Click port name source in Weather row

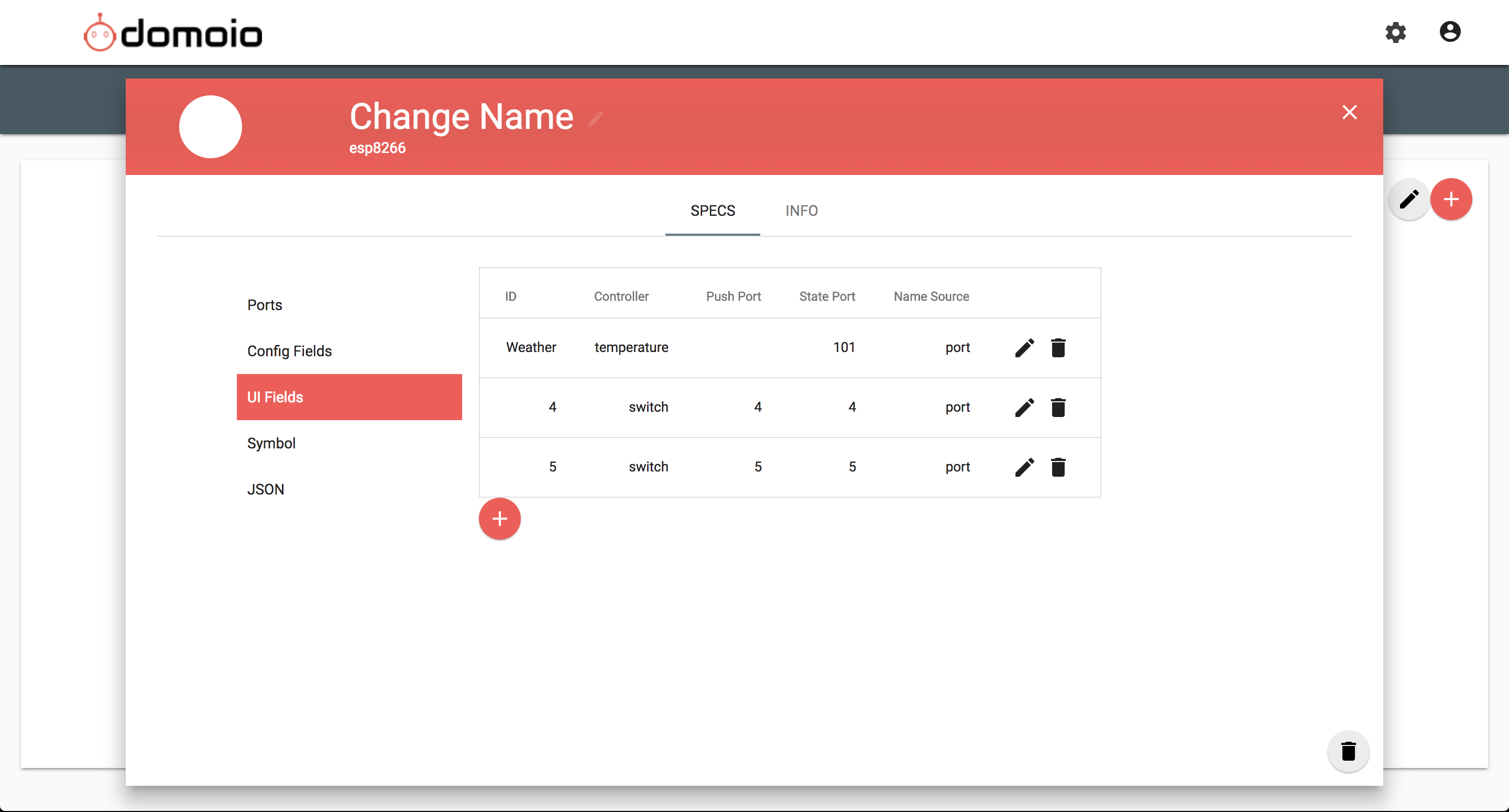[x=957, y=347]
